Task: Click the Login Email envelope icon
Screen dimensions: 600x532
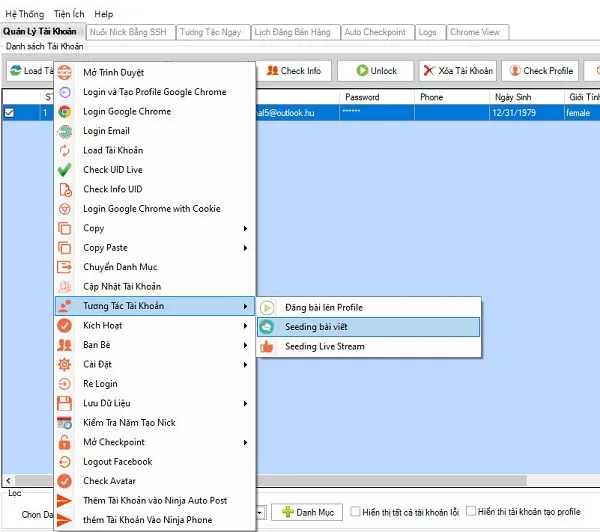Action: click(x=65, y=131)
